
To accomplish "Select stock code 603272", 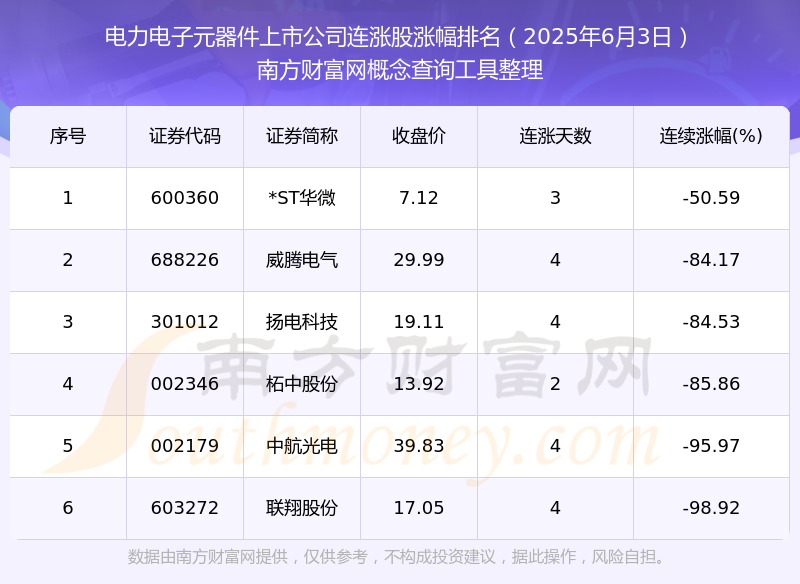I will (185, 508).
